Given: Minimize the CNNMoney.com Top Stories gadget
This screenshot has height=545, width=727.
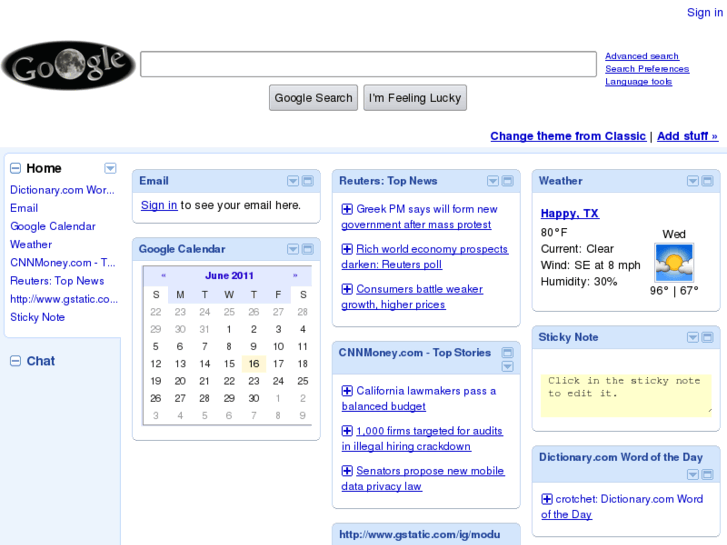Looking at the screenshot, I should coord(508,353).
